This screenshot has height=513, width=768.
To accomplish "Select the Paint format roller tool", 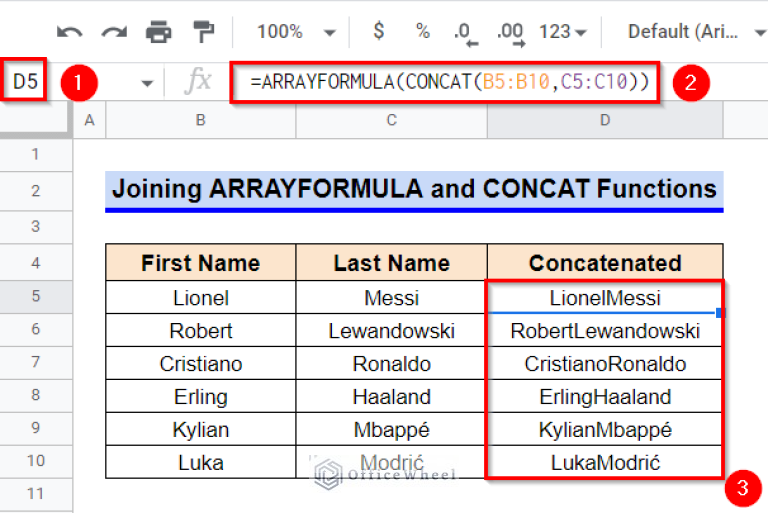I will pos(203,32).
